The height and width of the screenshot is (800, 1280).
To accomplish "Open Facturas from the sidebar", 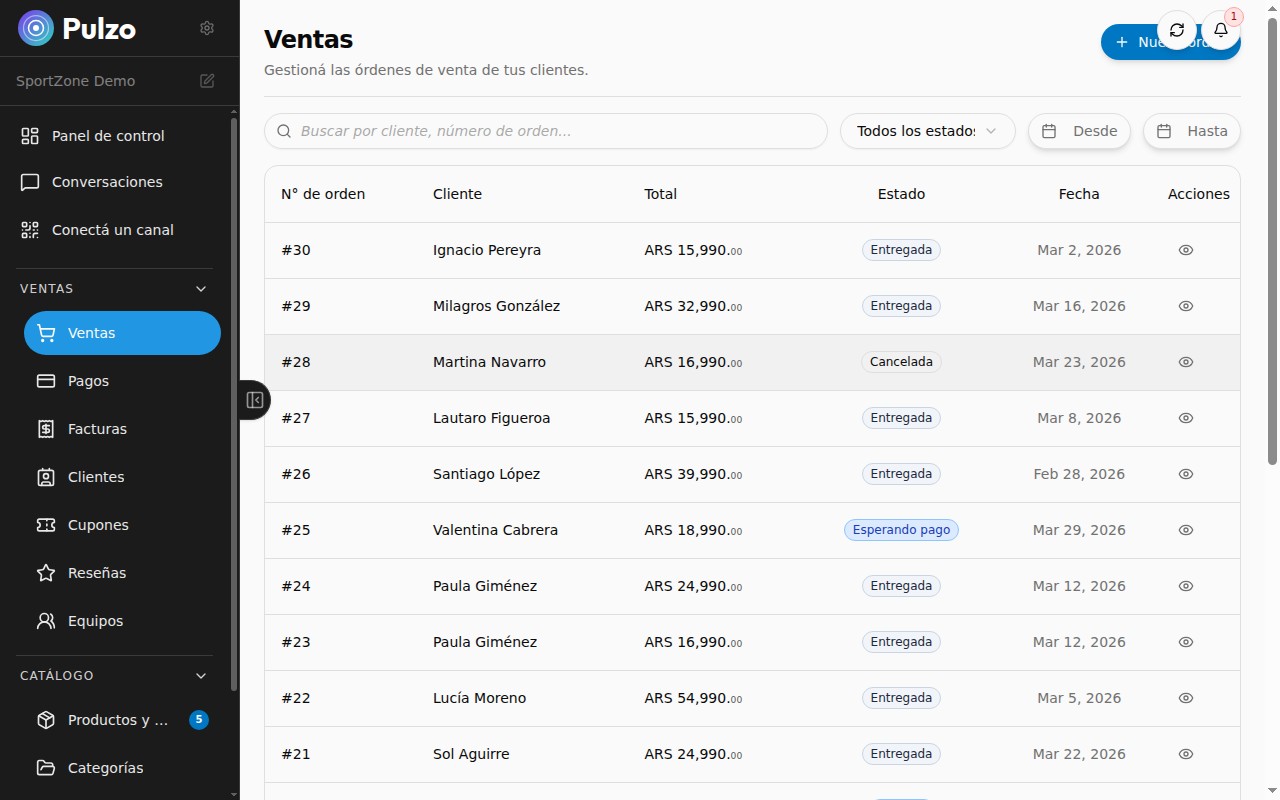I will coord(97,429).
